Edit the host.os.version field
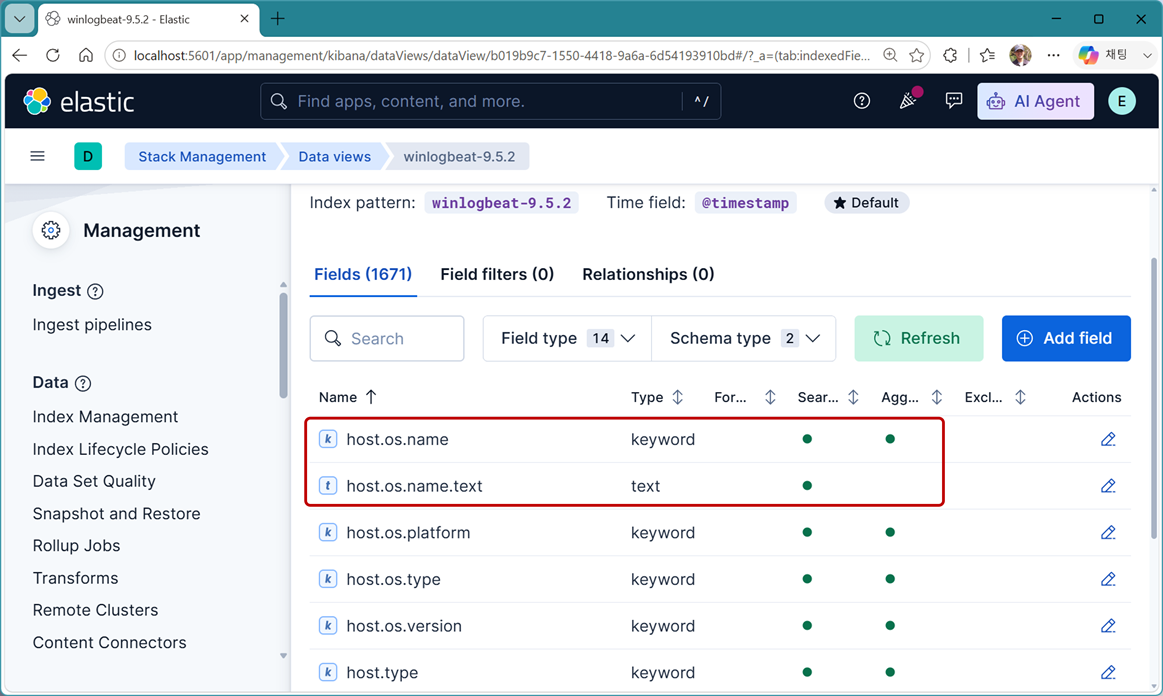Viewport: 1163px width, 696px height. 1108,626
